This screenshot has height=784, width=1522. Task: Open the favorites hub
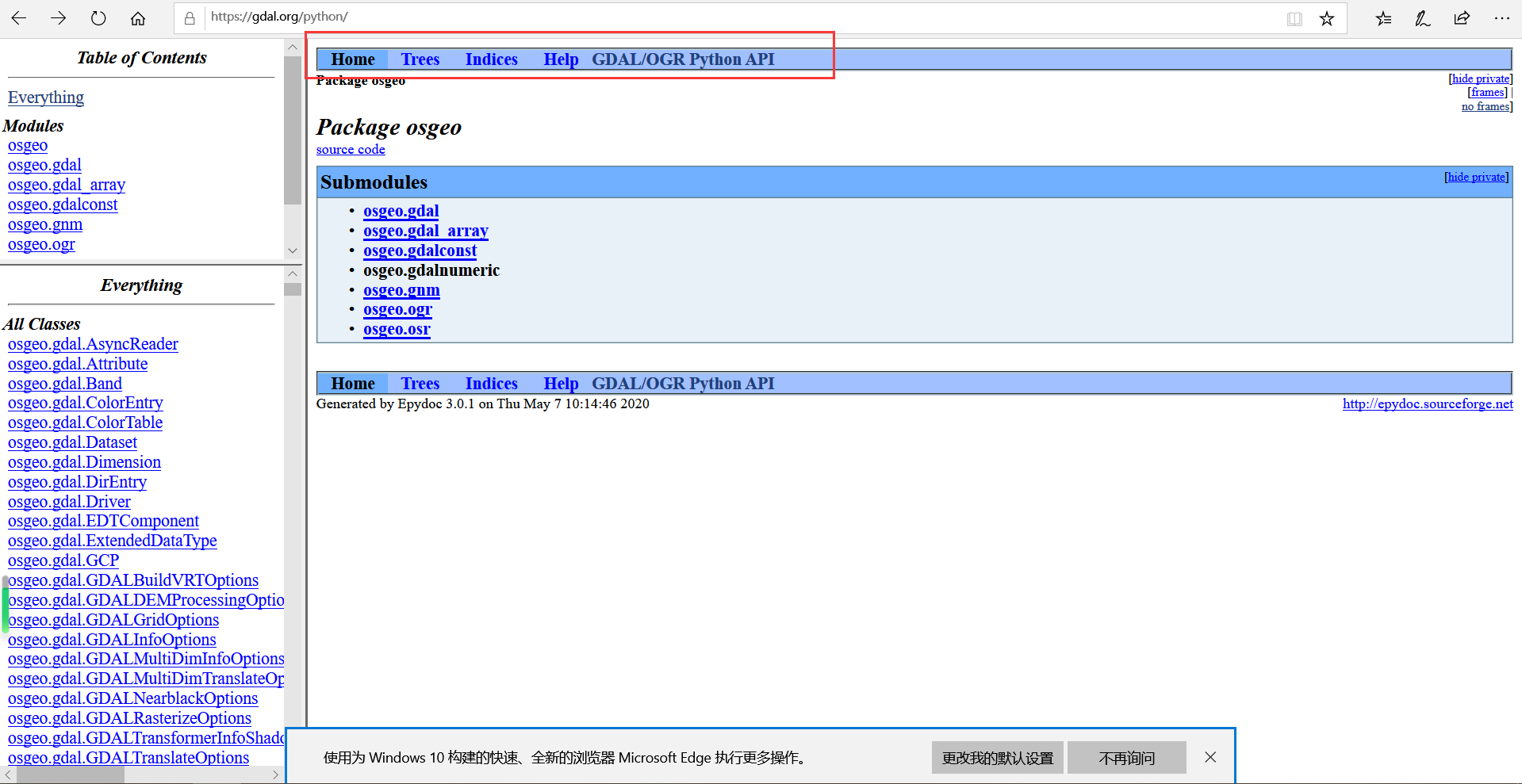click(1383, 17)
